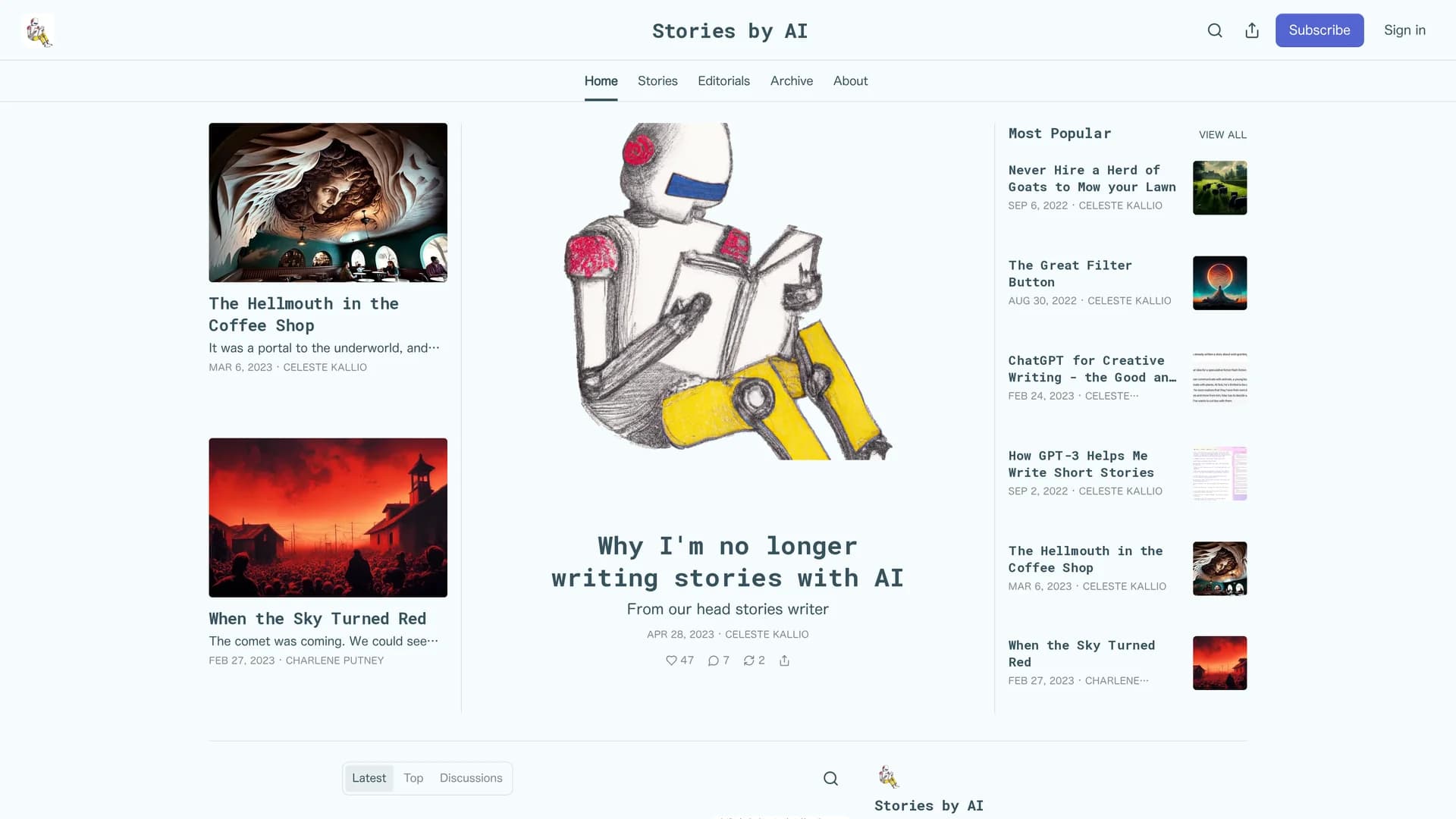This screenshot has height=819, width=1456.
Task: Click the From our head stories writer subtitle
Action: pyautogui.click(x=727, y=609)
